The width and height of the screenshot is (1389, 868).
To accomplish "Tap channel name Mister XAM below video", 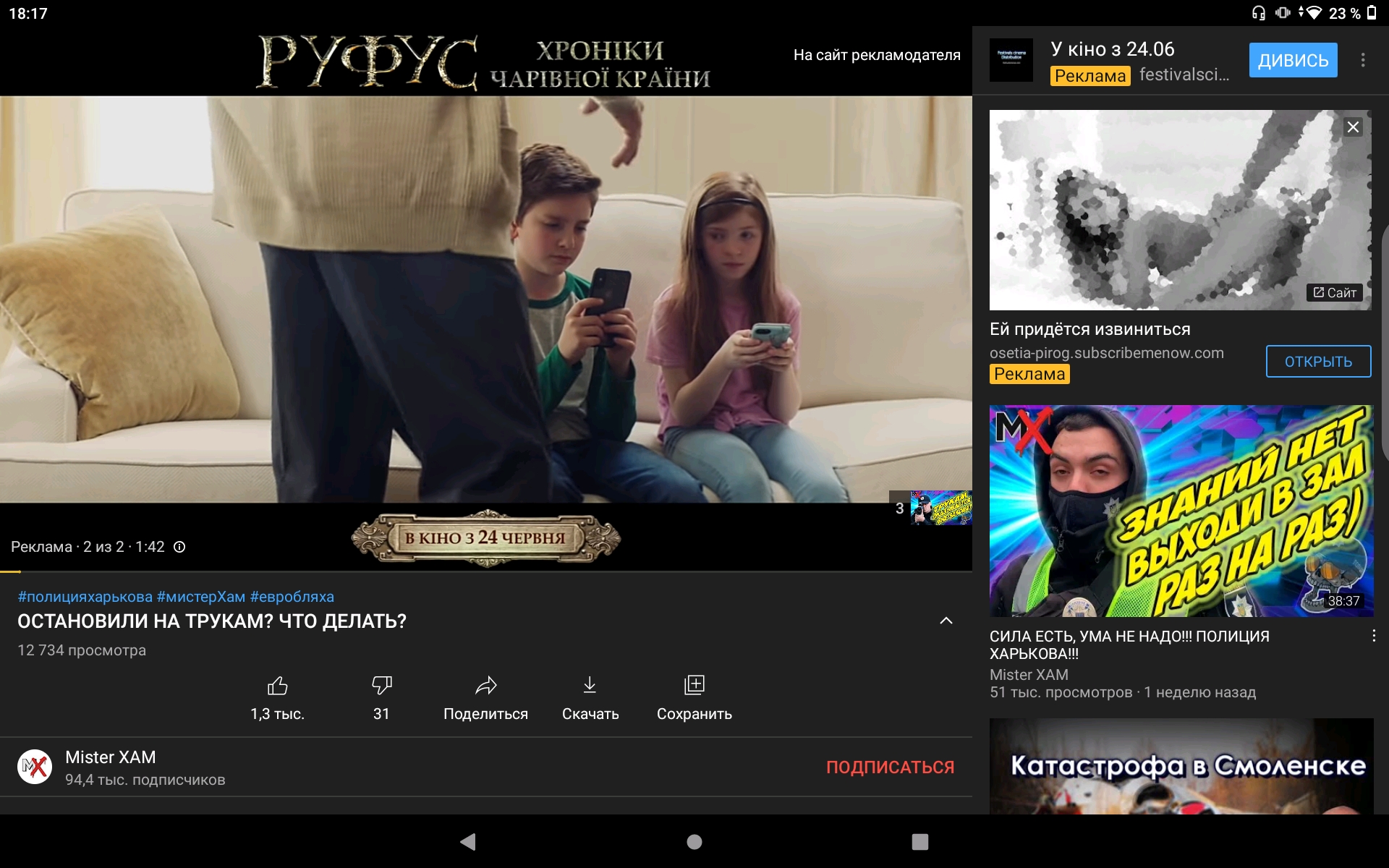I will tap(111, 757).
